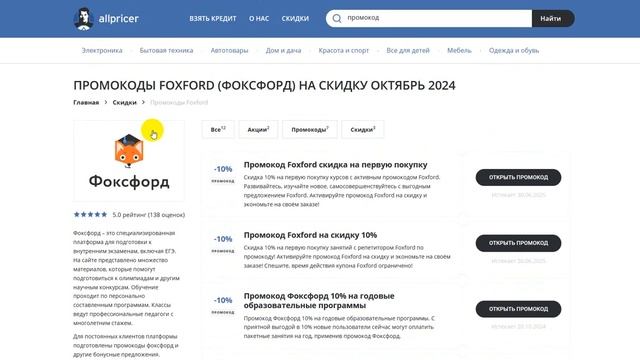Screen dimensions: 640x360
Task: Go to Скидки breadcrumb link
Action: [124, 102]
